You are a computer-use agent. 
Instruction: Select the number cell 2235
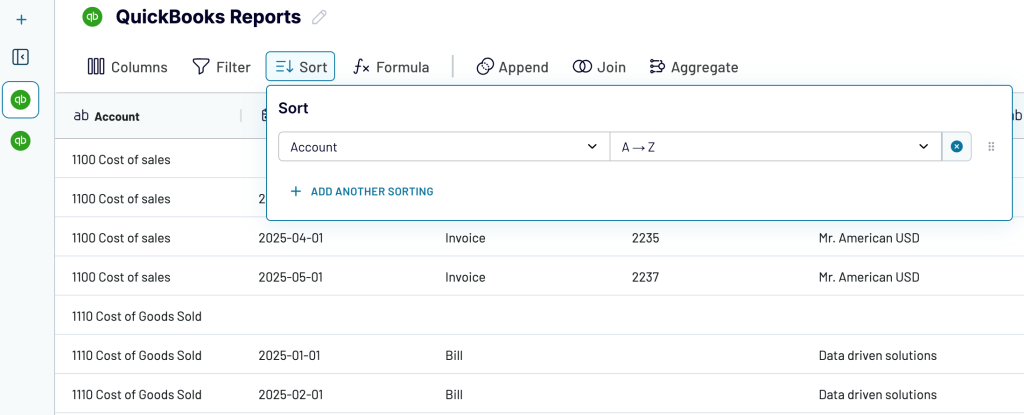[x=645, y=238]
